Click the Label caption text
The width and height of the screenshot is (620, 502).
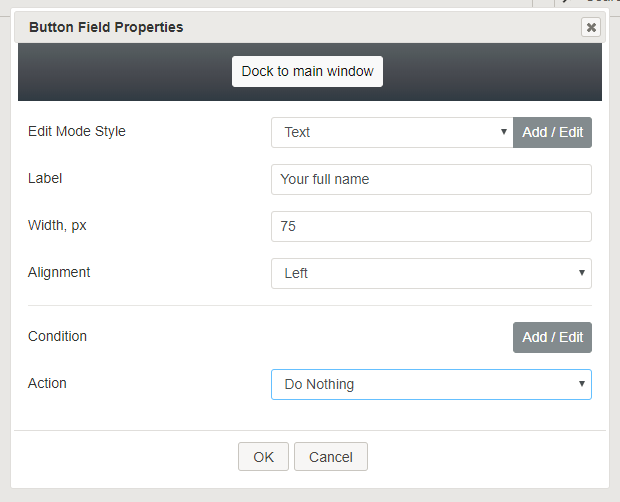coord(45,178)
